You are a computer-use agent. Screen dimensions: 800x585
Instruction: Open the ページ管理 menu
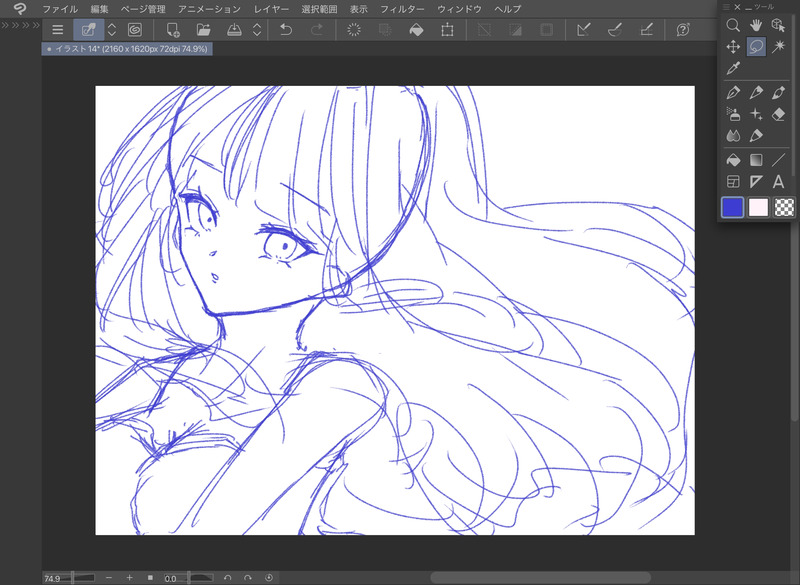coord(143,9)
